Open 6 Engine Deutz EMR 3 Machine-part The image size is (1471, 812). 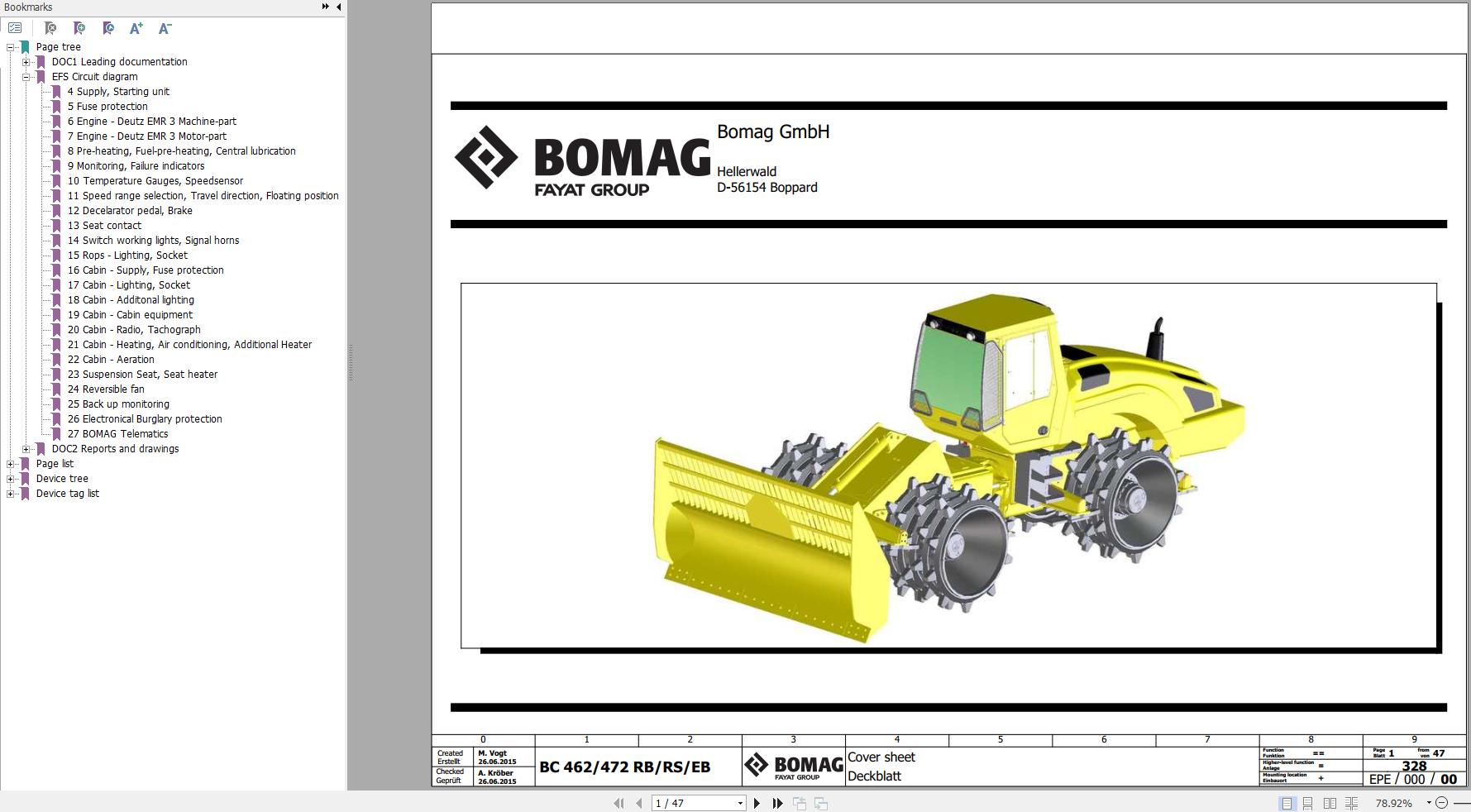coord(152,122)
